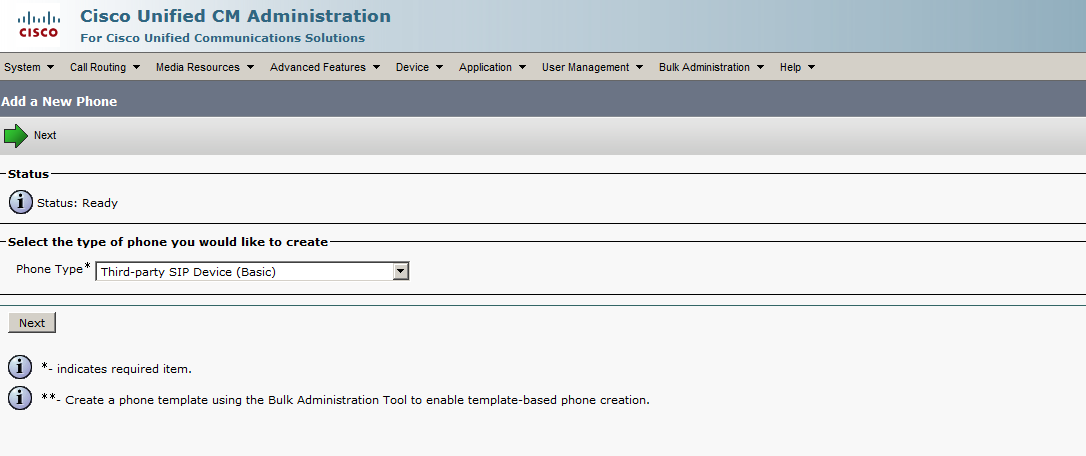Click the 'indicates required item' note

coord(116,369)
